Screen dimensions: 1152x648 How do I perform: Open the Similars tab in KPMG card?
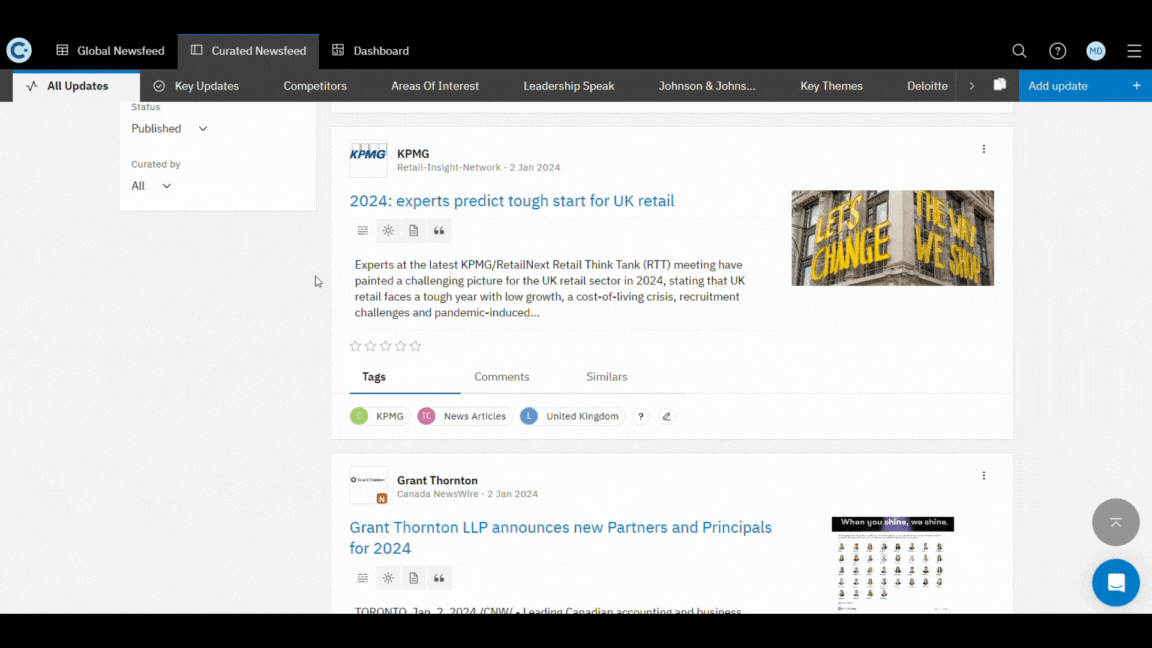607,377
